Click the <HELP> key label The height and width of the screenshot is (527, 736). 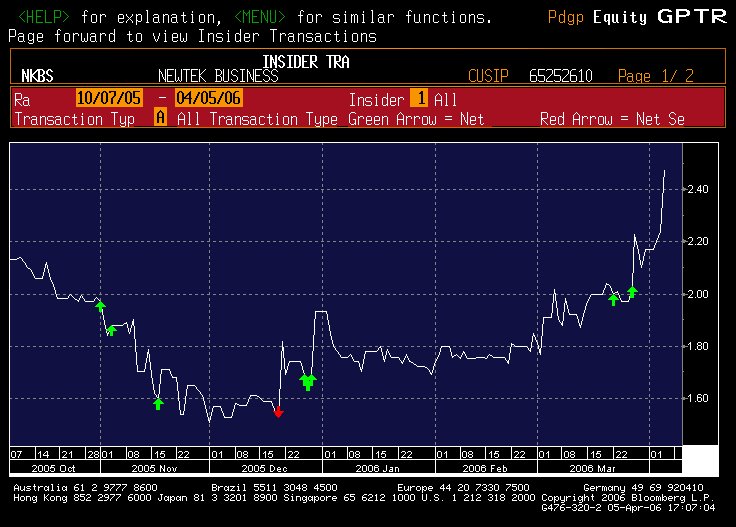pyautogui.click(x=44, y=17)
